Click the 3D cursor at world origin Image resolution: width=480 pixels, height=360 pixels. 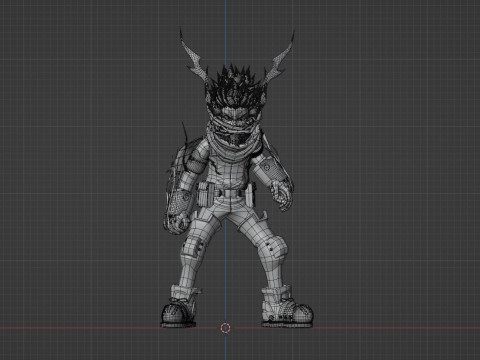(226, 328)
